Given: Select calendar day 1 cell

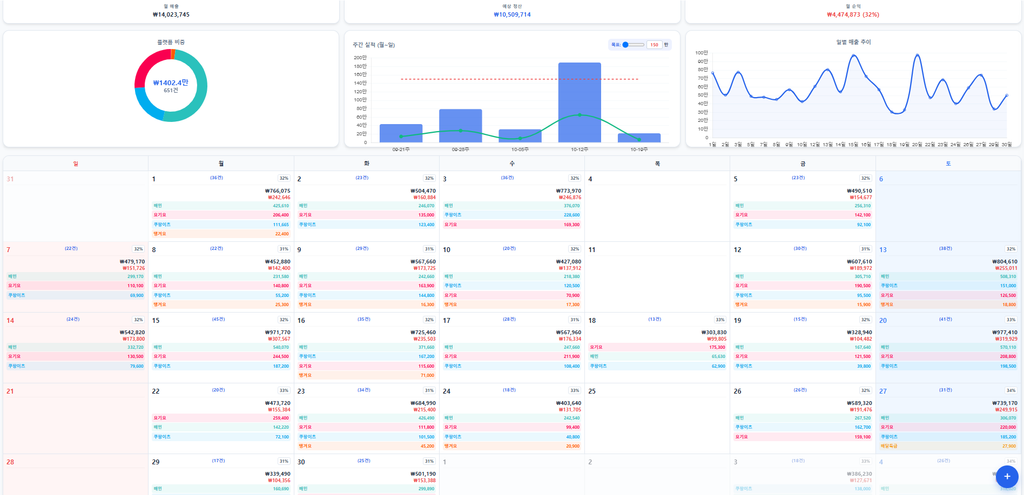Looking at the screenshot, I should coord(221,206).
